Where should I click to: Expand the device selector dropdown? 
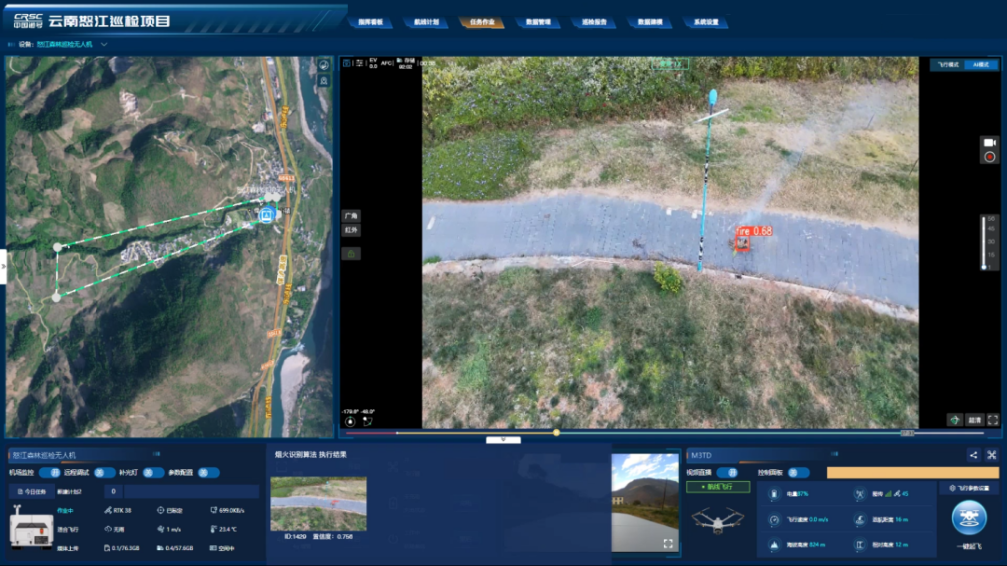(x=104, y=44)
